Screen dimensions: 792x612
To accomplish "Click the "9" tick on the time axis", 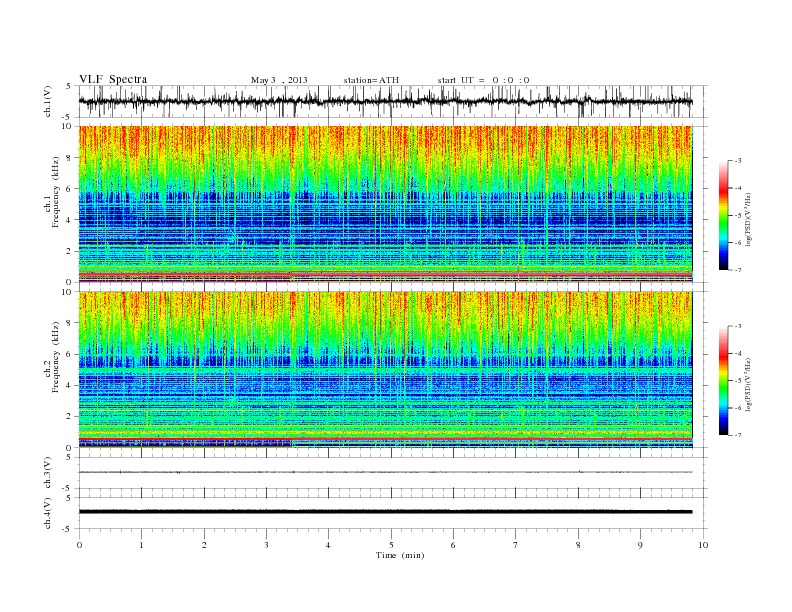I will click(640, 545).
